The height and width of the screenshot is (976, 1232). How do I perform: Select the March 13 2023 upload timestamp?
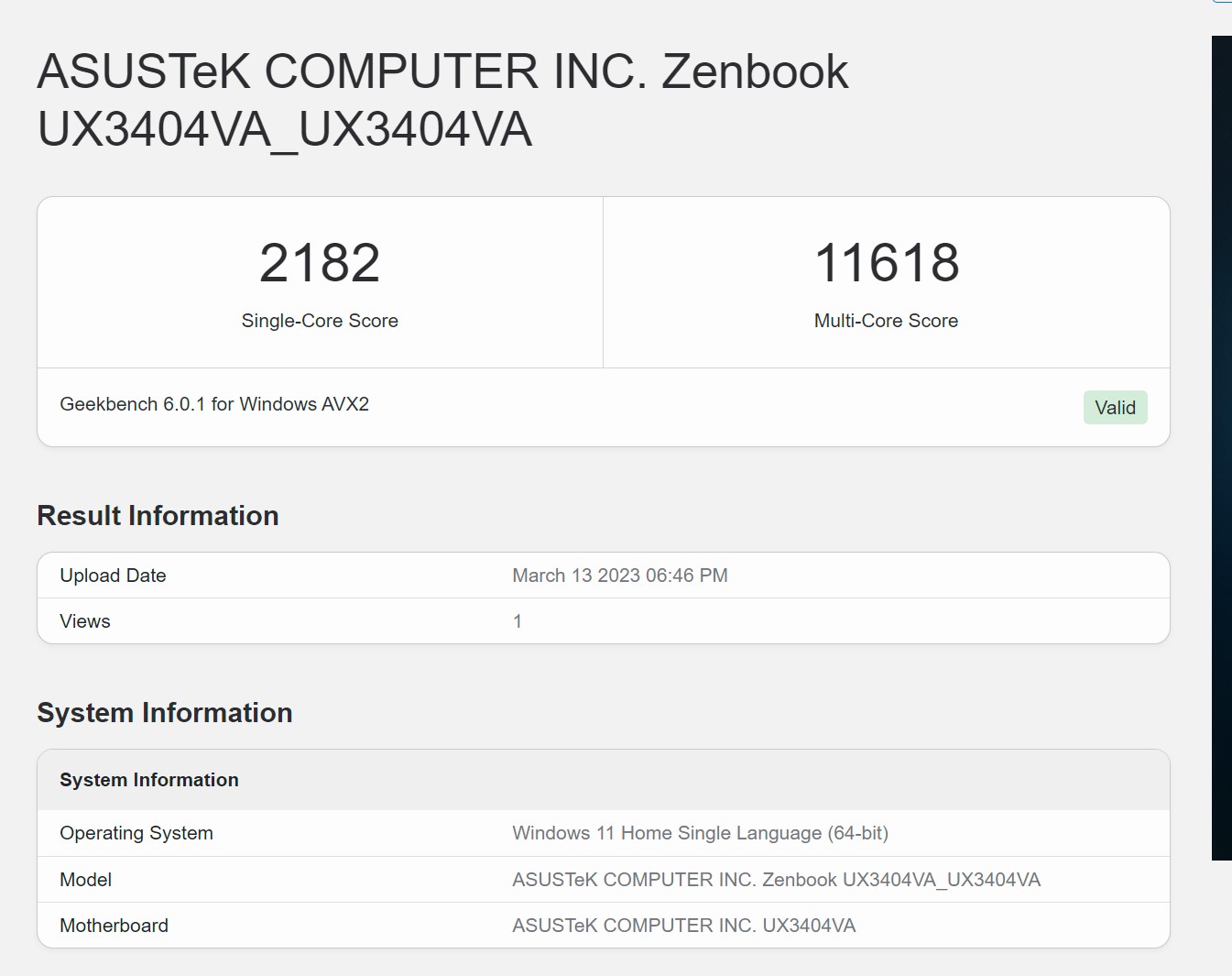pos(619,576)
